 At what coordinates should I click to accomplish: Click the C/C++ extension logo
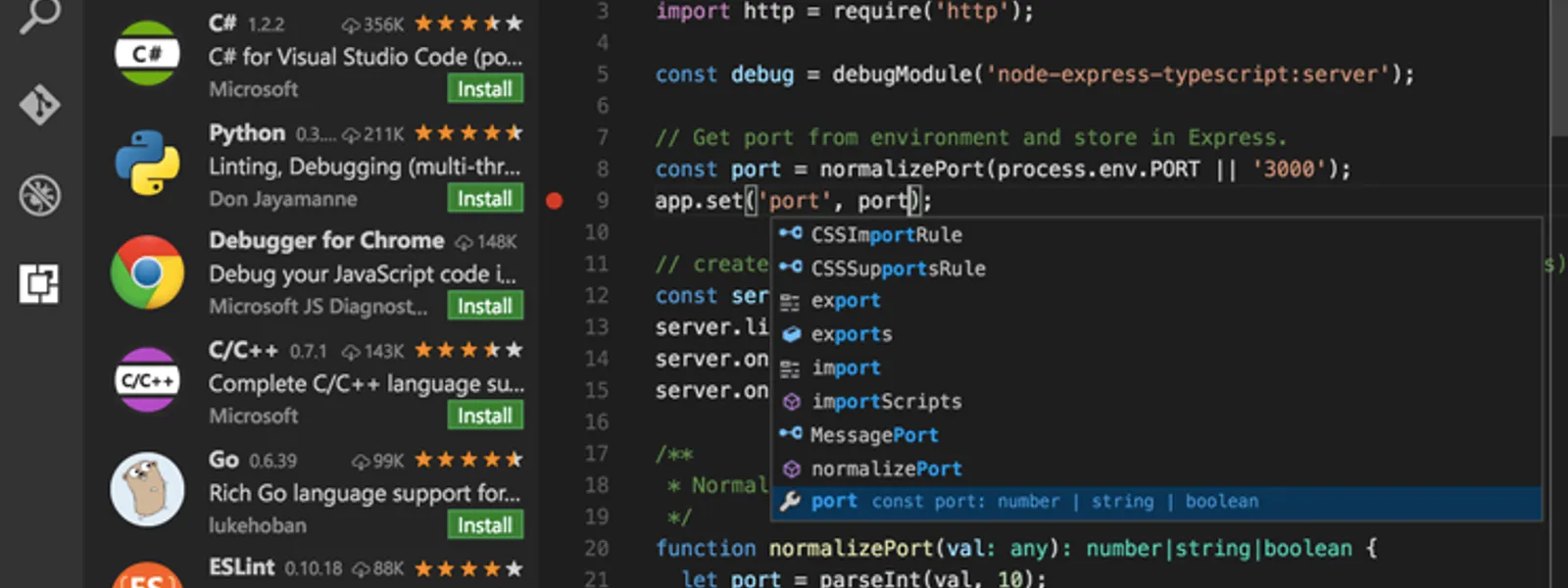point(147,380)
